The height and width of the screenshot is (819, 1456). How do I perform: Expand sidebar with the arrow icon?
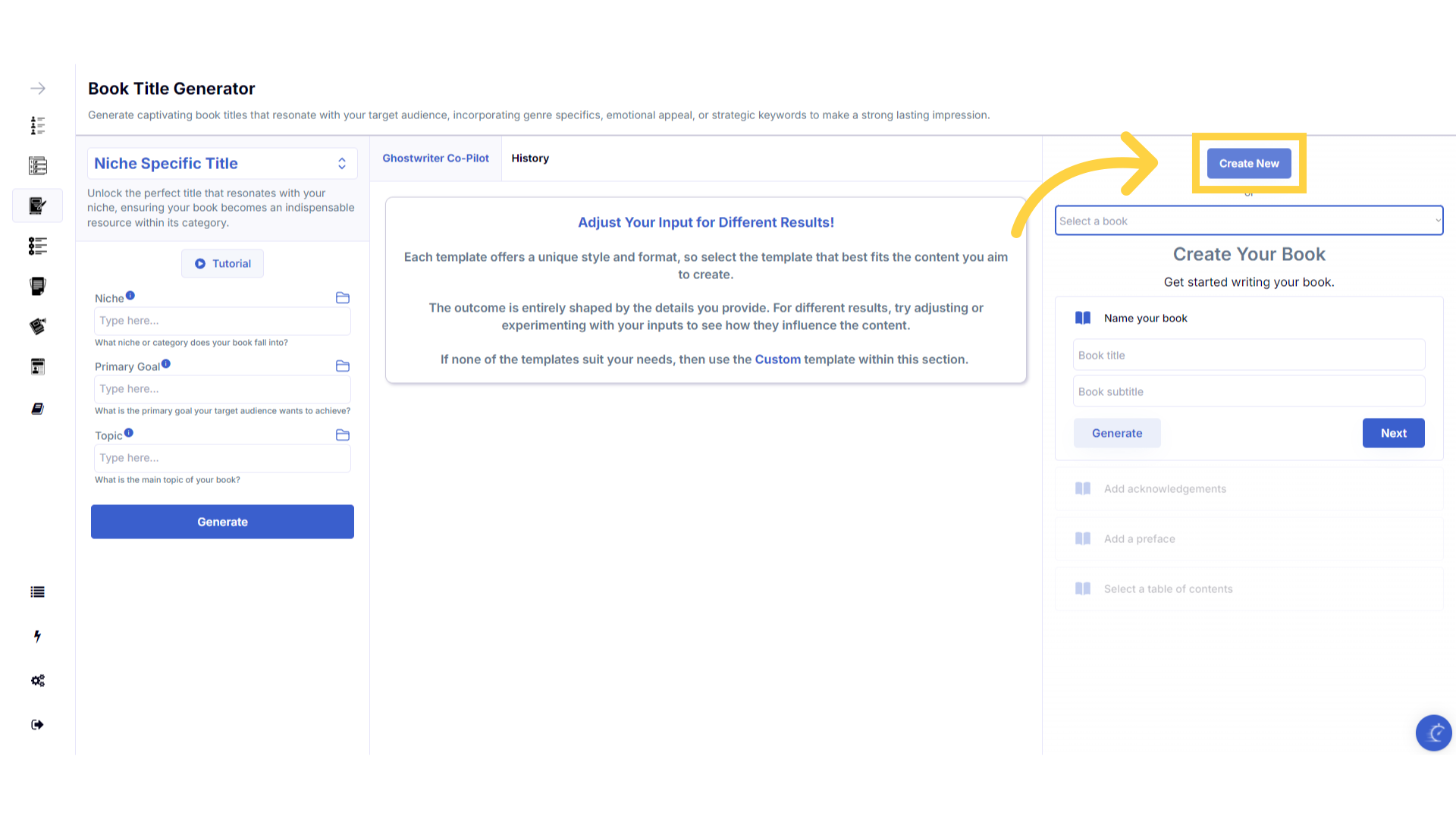pyautogui.click(x=38, y=89)
